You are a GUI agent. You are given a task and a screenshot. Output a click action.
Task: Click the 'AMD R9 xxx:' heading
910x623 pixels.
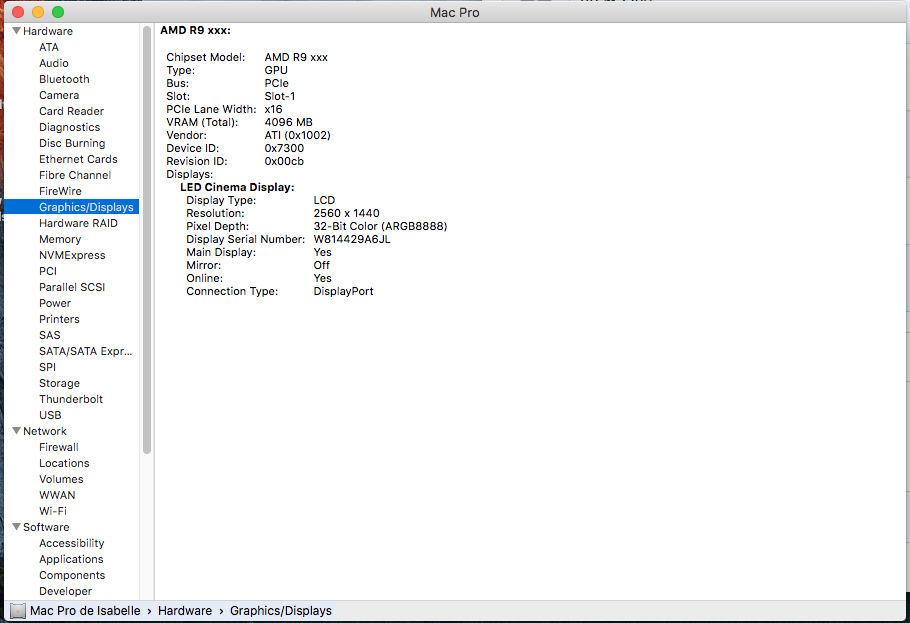coord(196,30)
